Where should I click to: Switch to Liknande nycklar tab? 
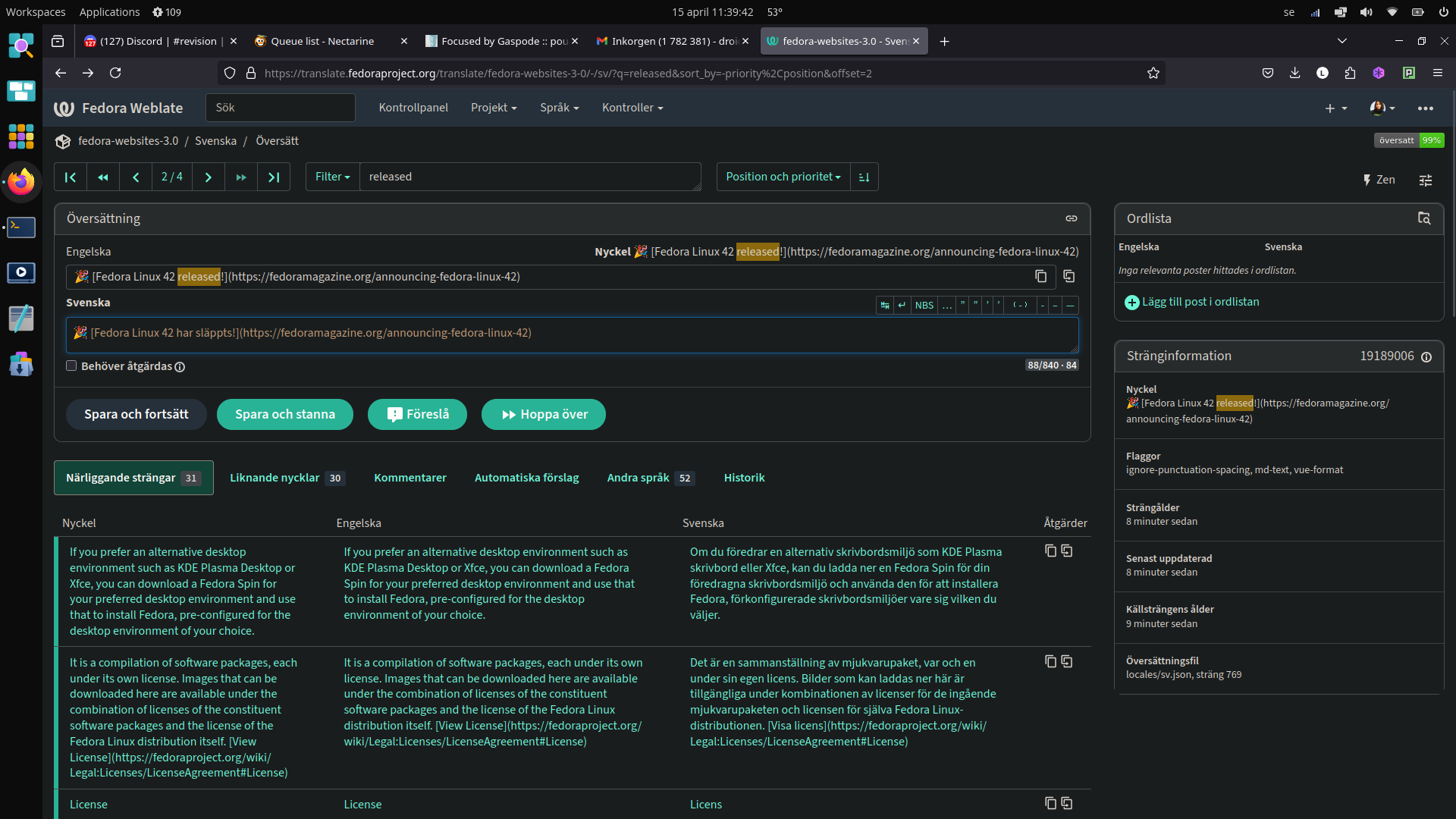click(287, 478)
